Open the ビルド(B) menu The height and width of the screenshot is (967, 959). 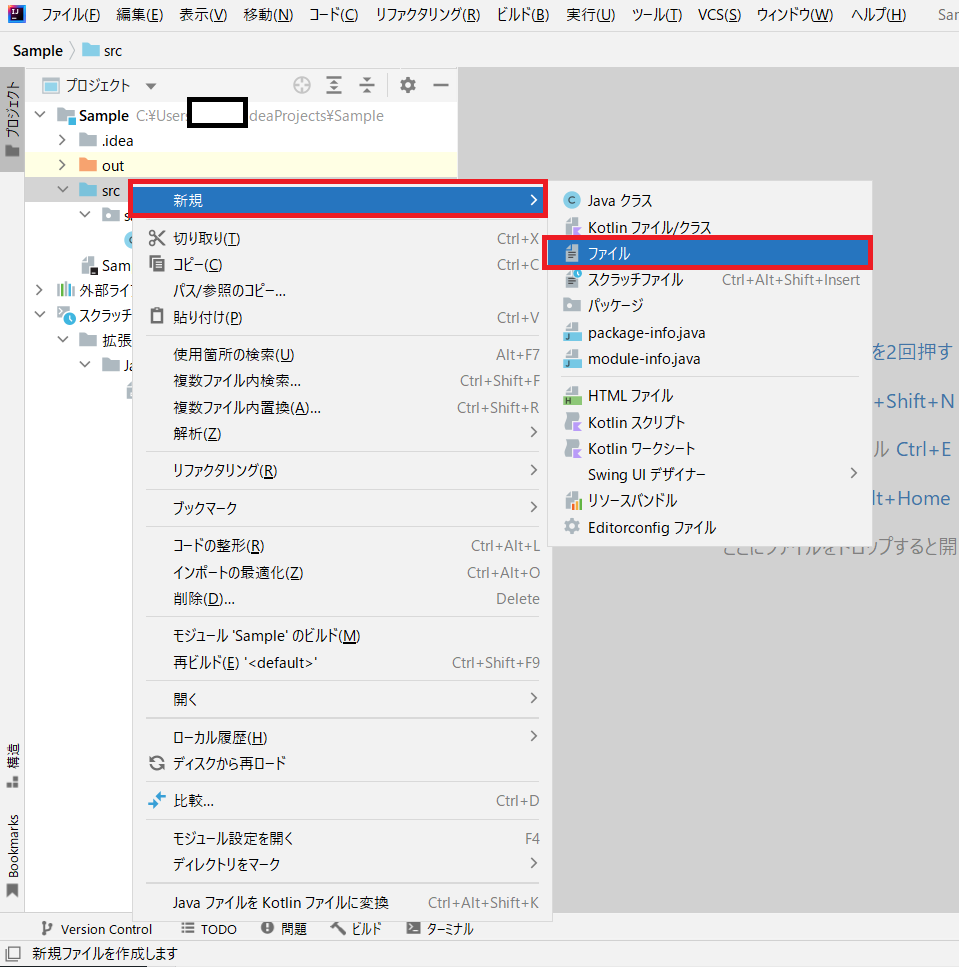(x=523, y=14)
